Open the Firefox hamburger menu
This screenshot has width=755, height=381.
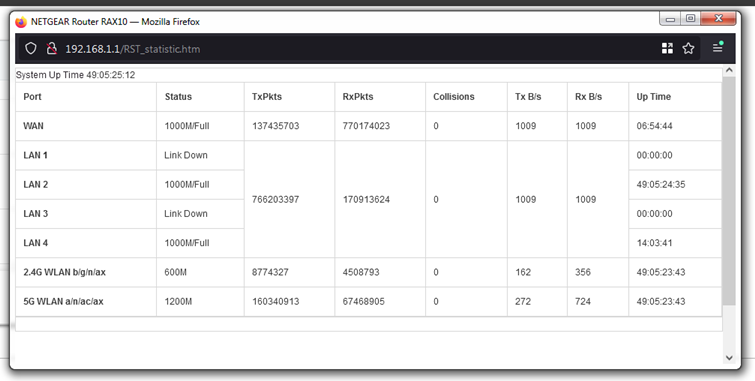pyautogui.click(x=717, y=47)
